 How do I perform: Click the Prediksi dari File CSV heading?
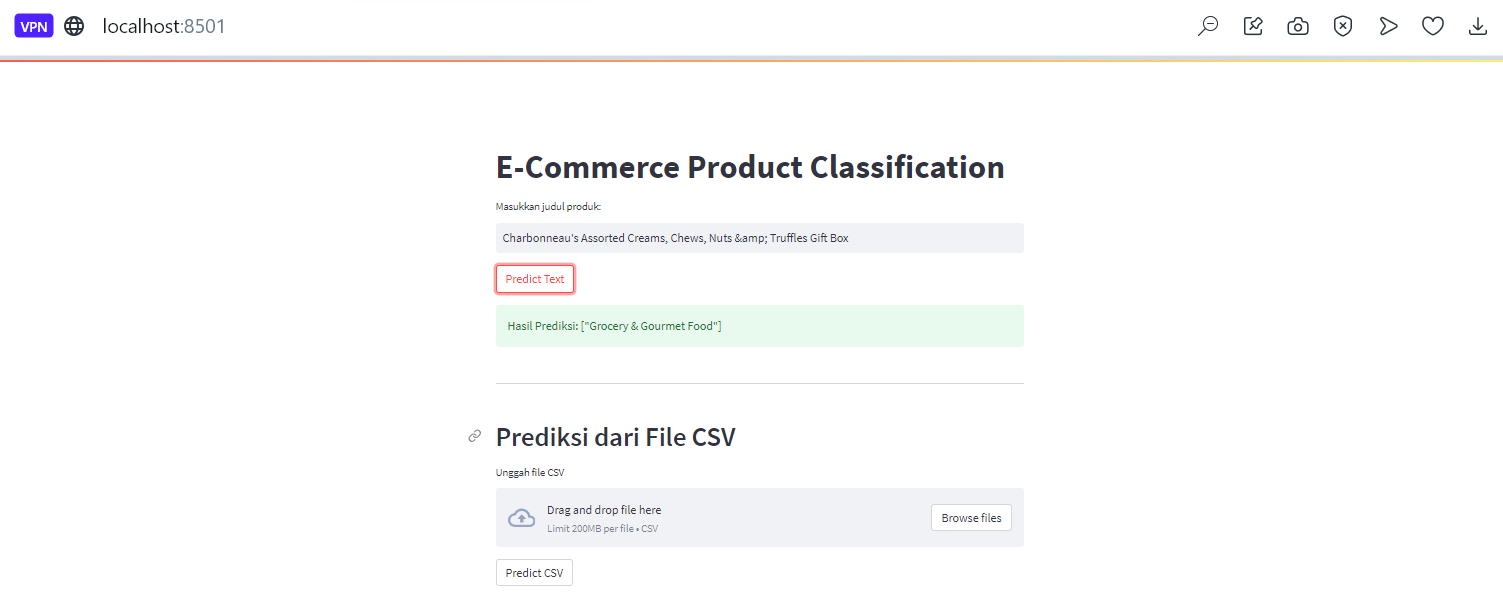[x=616, y=437]
